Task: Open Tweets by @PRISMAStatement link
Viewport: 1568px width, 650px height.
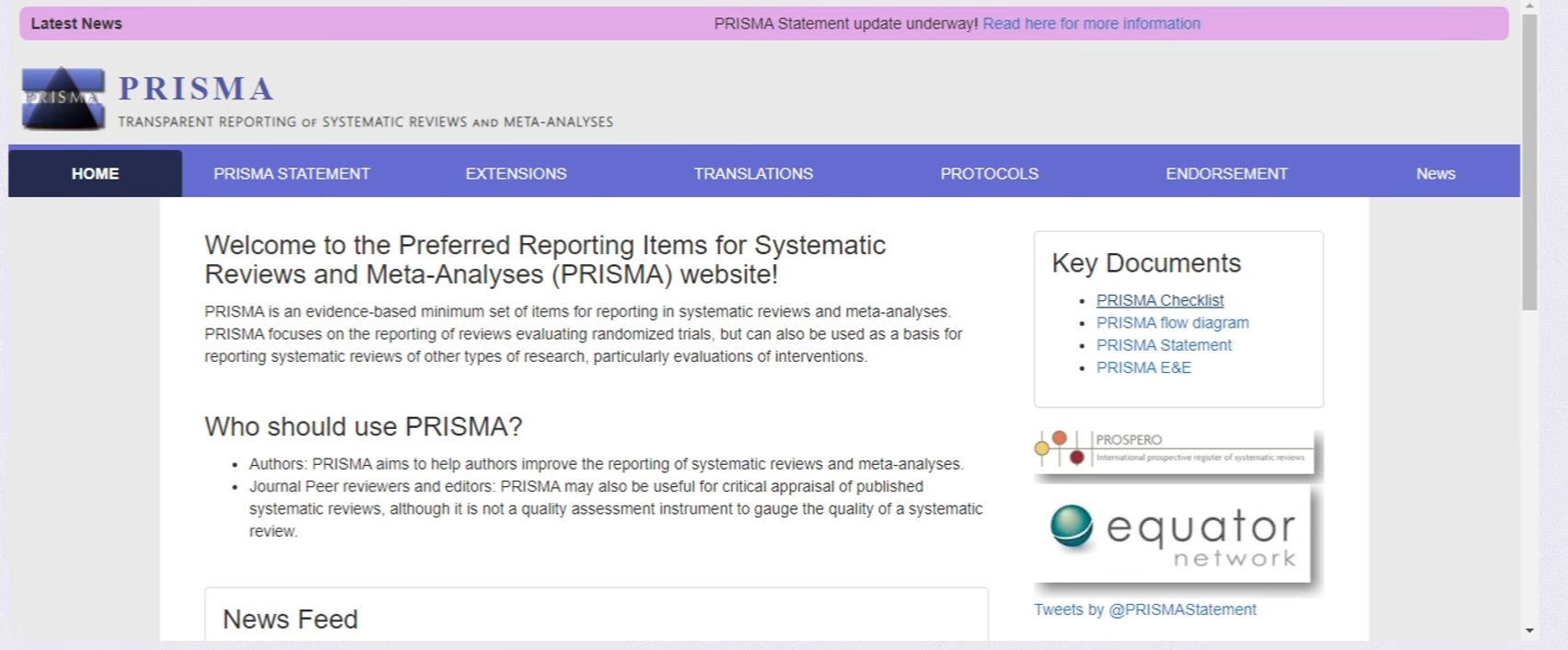Action: point(1144,609)
